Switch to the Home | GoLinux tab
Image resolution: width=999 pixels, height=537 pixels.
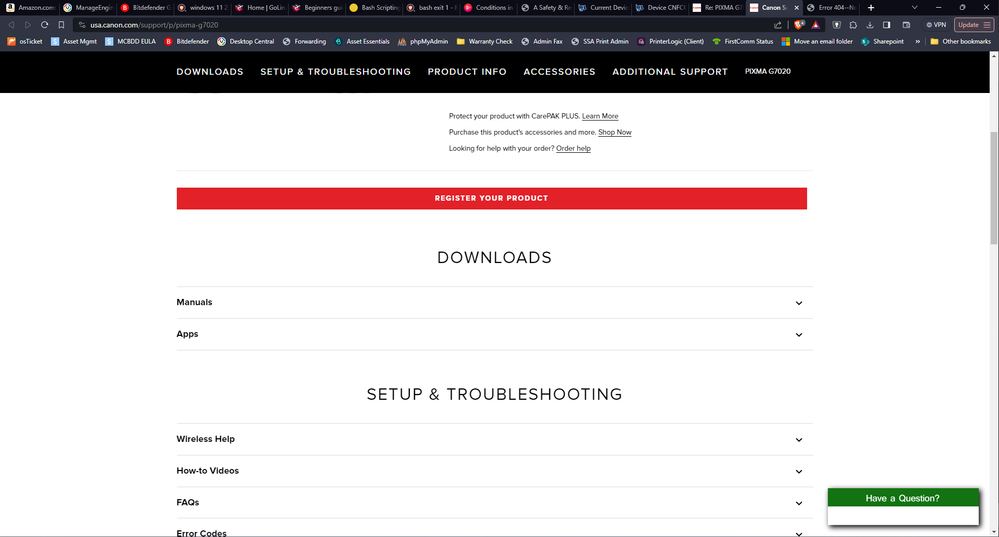[259, 8]
